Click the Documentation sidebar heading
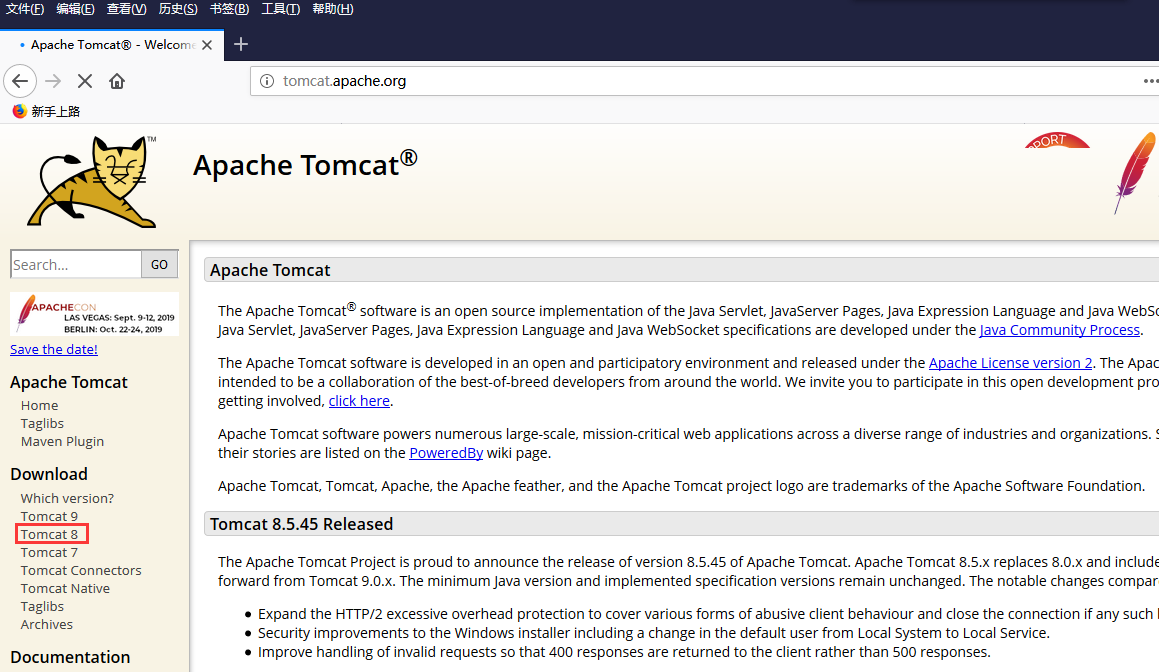This screenshot has height=672, width=1159. 70,657
